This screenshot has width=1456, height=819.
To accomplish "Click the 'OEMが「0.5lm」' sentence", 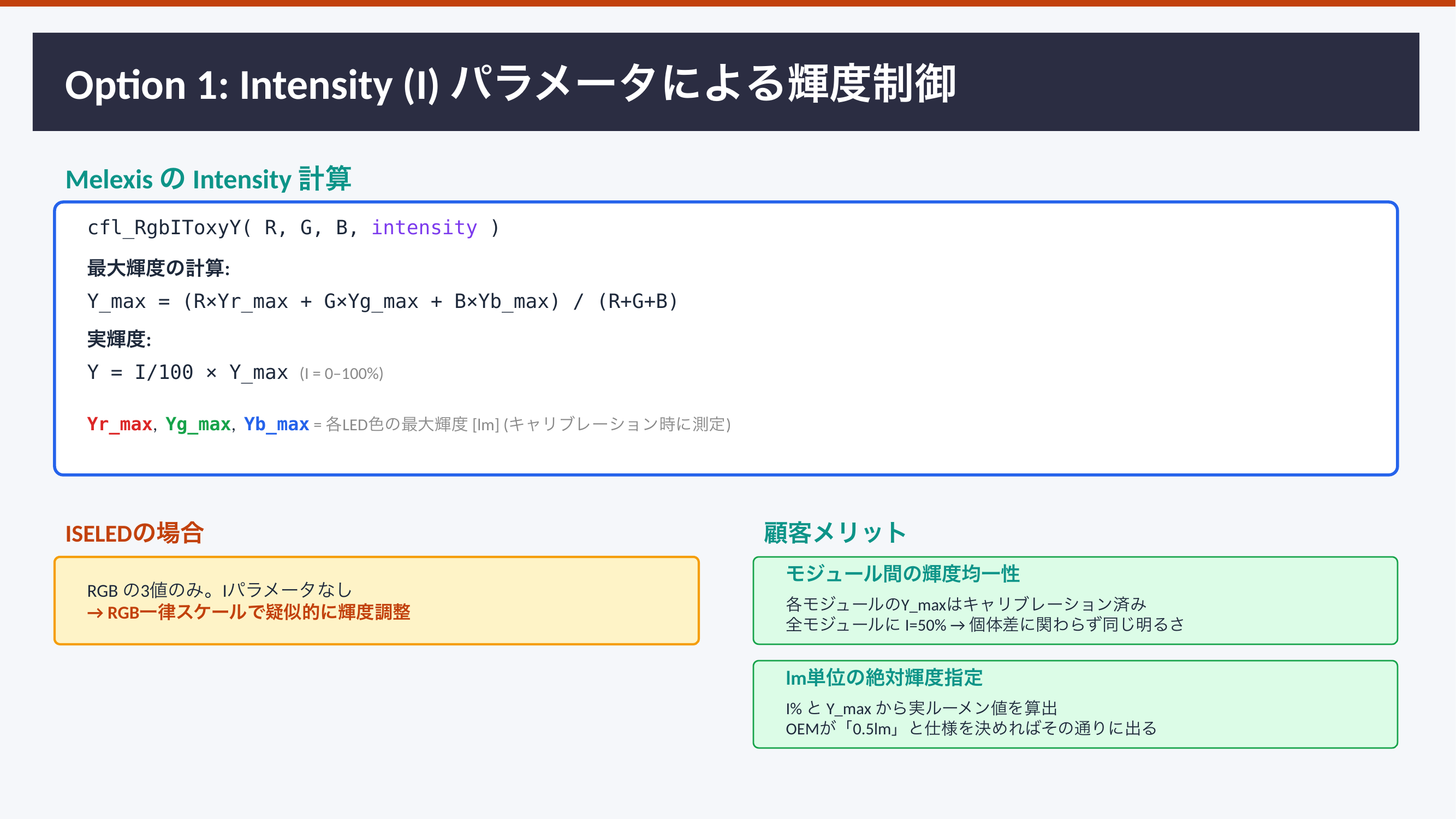I will tap(971, 728).
